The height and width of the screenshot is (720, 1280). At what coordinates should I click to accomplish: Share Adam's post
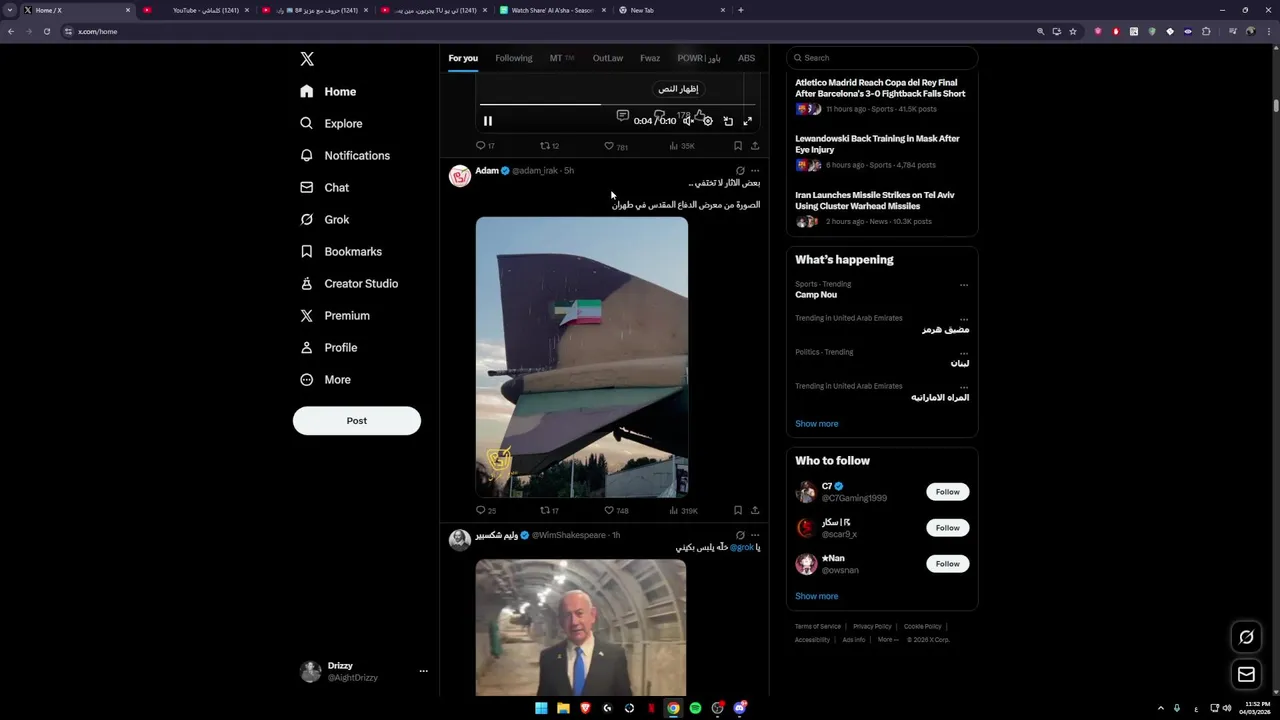(755, 510)
